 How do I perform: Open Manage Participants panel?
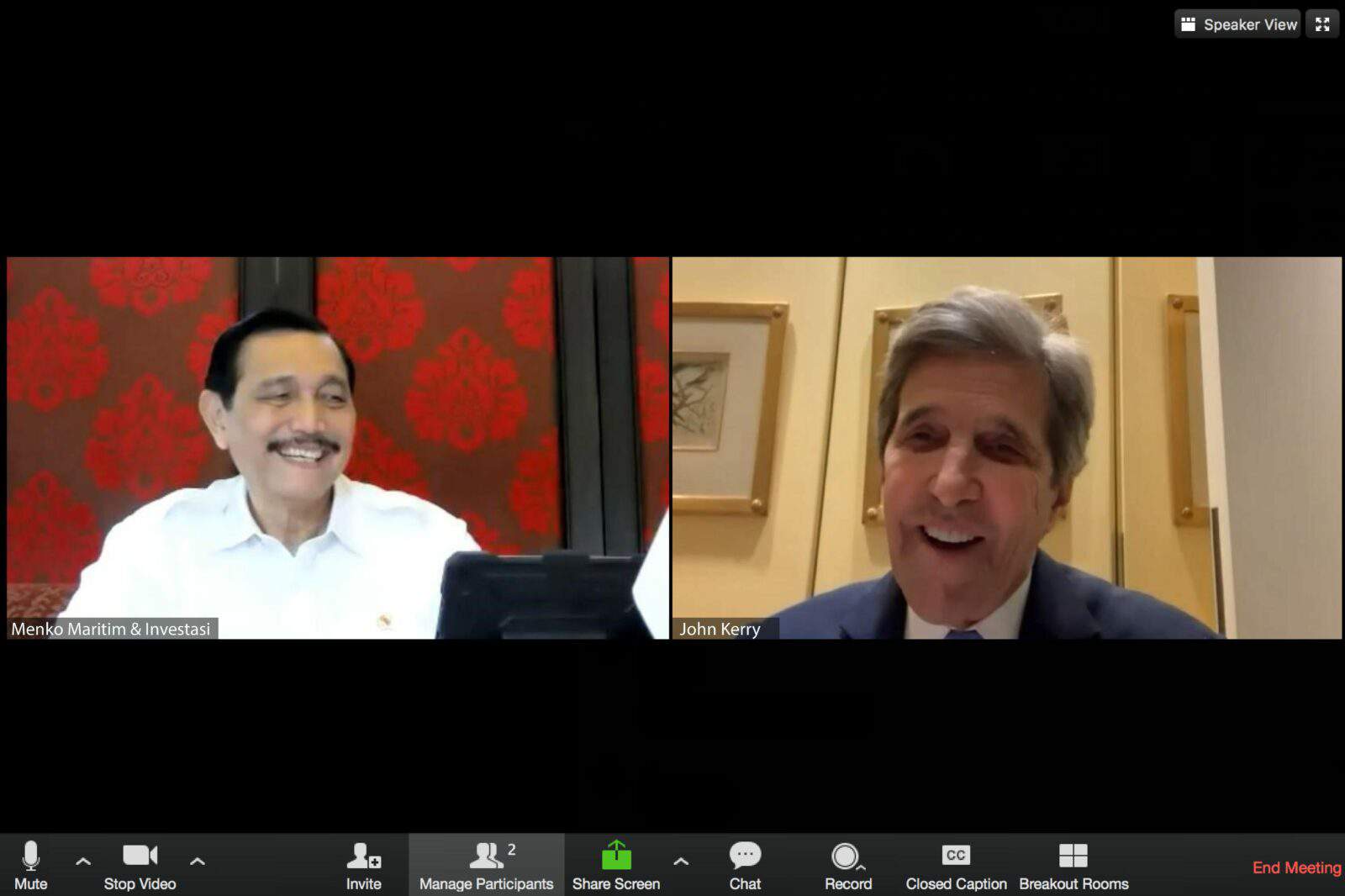(486, 866)
